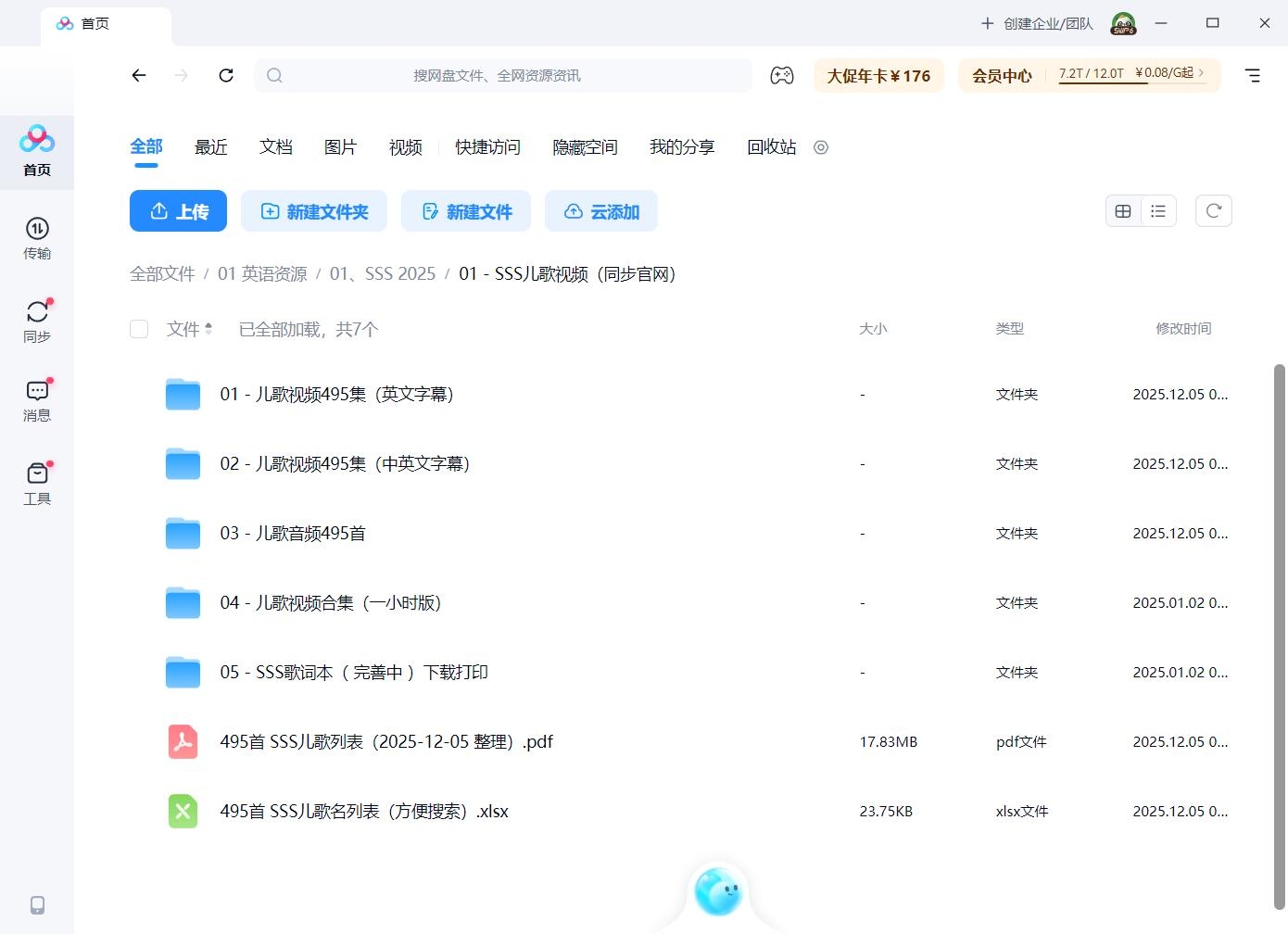Refresh the file list
1288x934 pixels.
(x=1214, y=210)
